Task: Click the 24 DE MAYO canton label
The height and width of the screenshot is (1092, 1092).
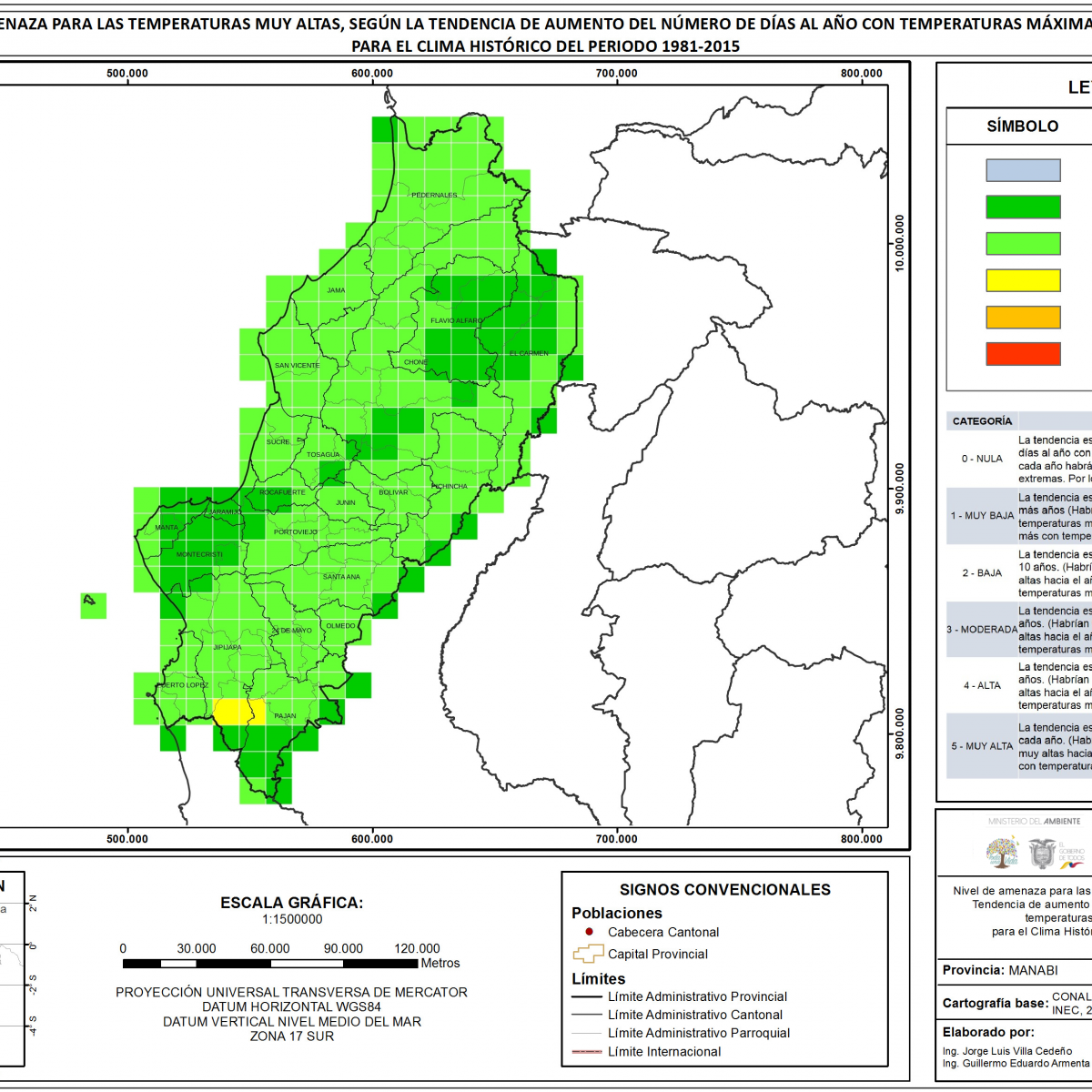Action: (292, 630)
